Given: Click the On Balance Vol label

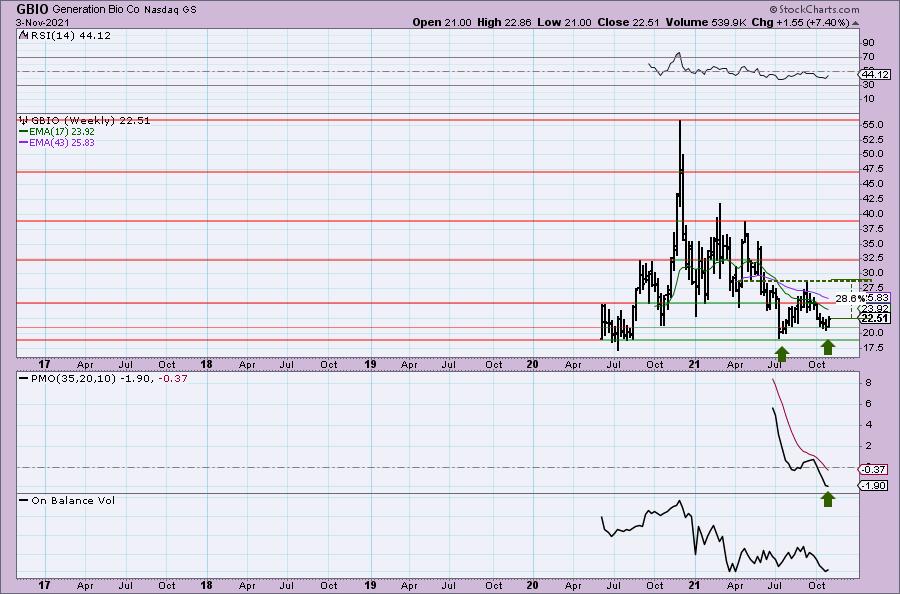Looking at the screenshot, I should [x=73, y=500].
